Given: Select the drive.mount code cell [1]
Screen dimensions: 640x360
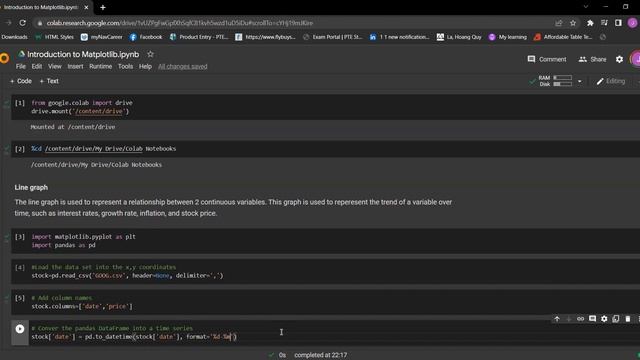Looking at the screenshot, I should tap(325, 107).
